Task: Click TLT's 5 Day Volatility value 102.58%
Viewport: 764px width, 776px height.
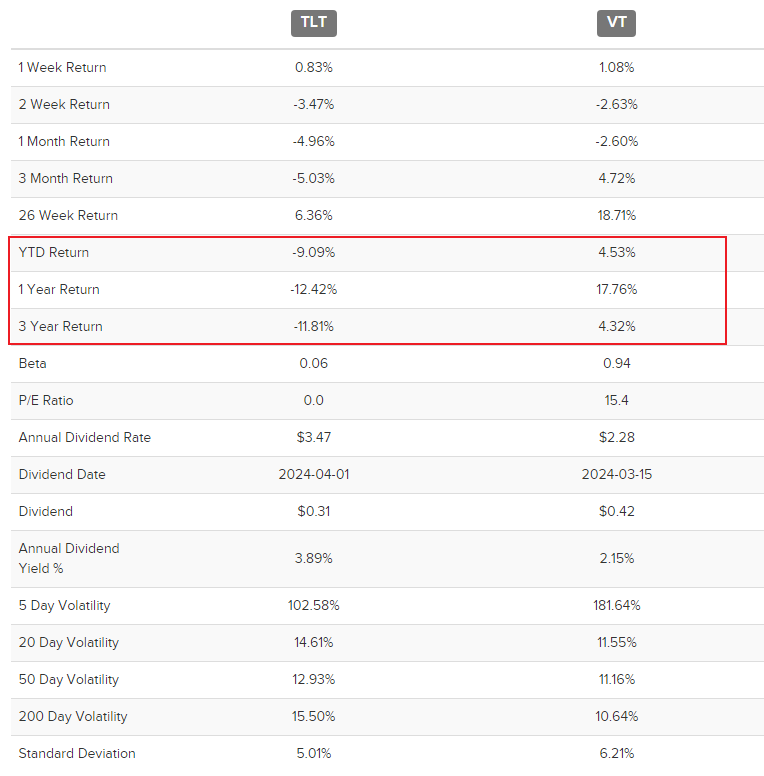Action: (x=314, y=605)
